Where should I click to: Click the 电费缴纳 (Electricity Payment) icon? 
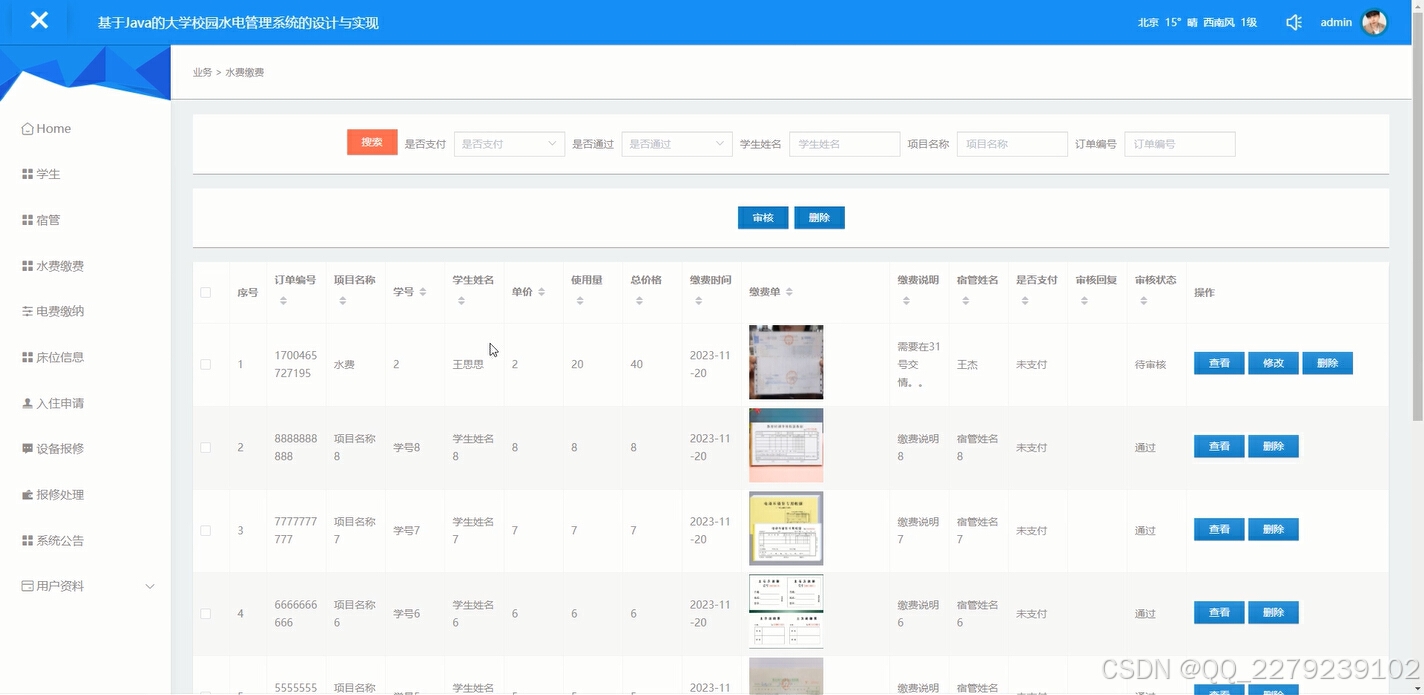(27, 311)
